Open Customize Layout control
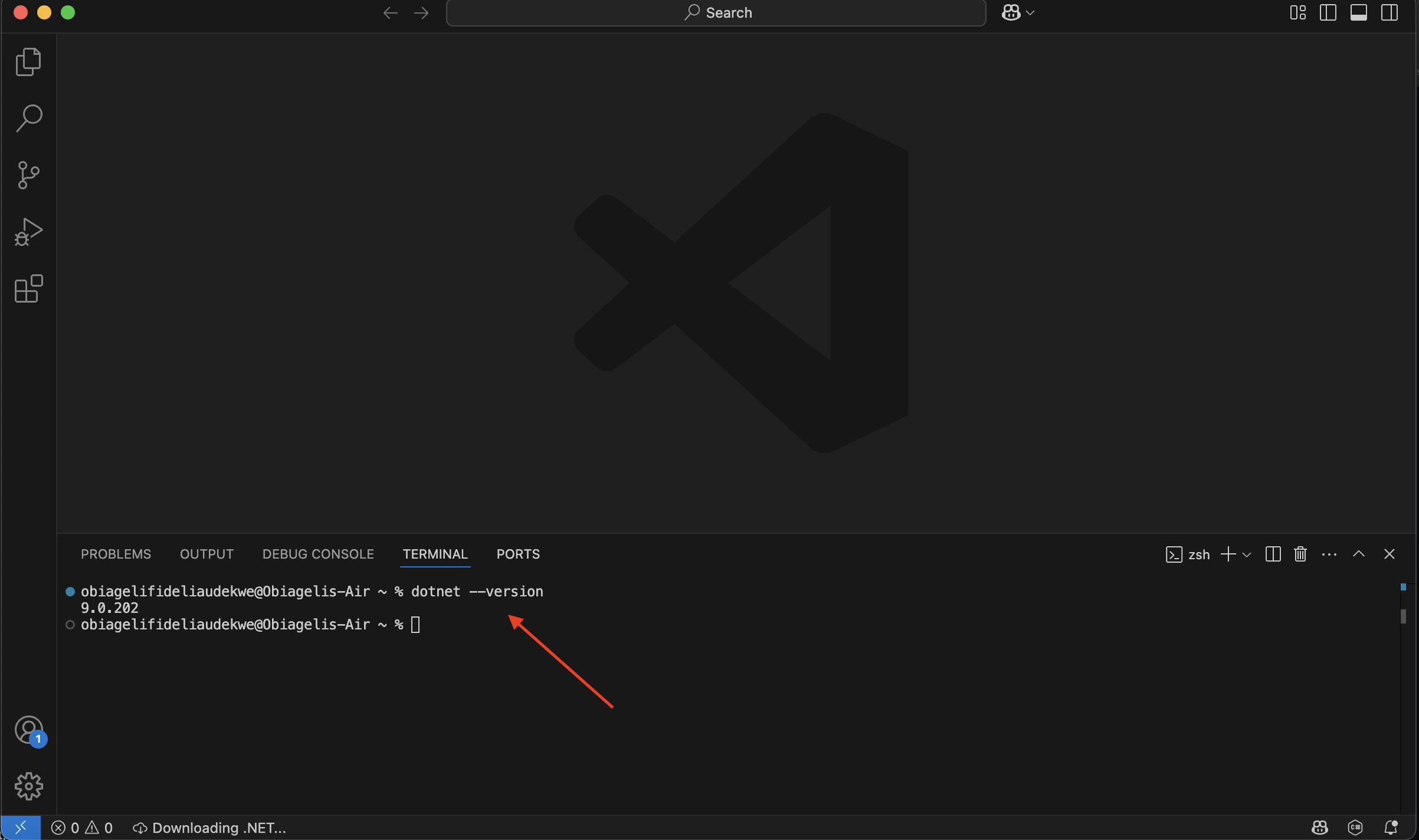 click(x=1298, y=12)
